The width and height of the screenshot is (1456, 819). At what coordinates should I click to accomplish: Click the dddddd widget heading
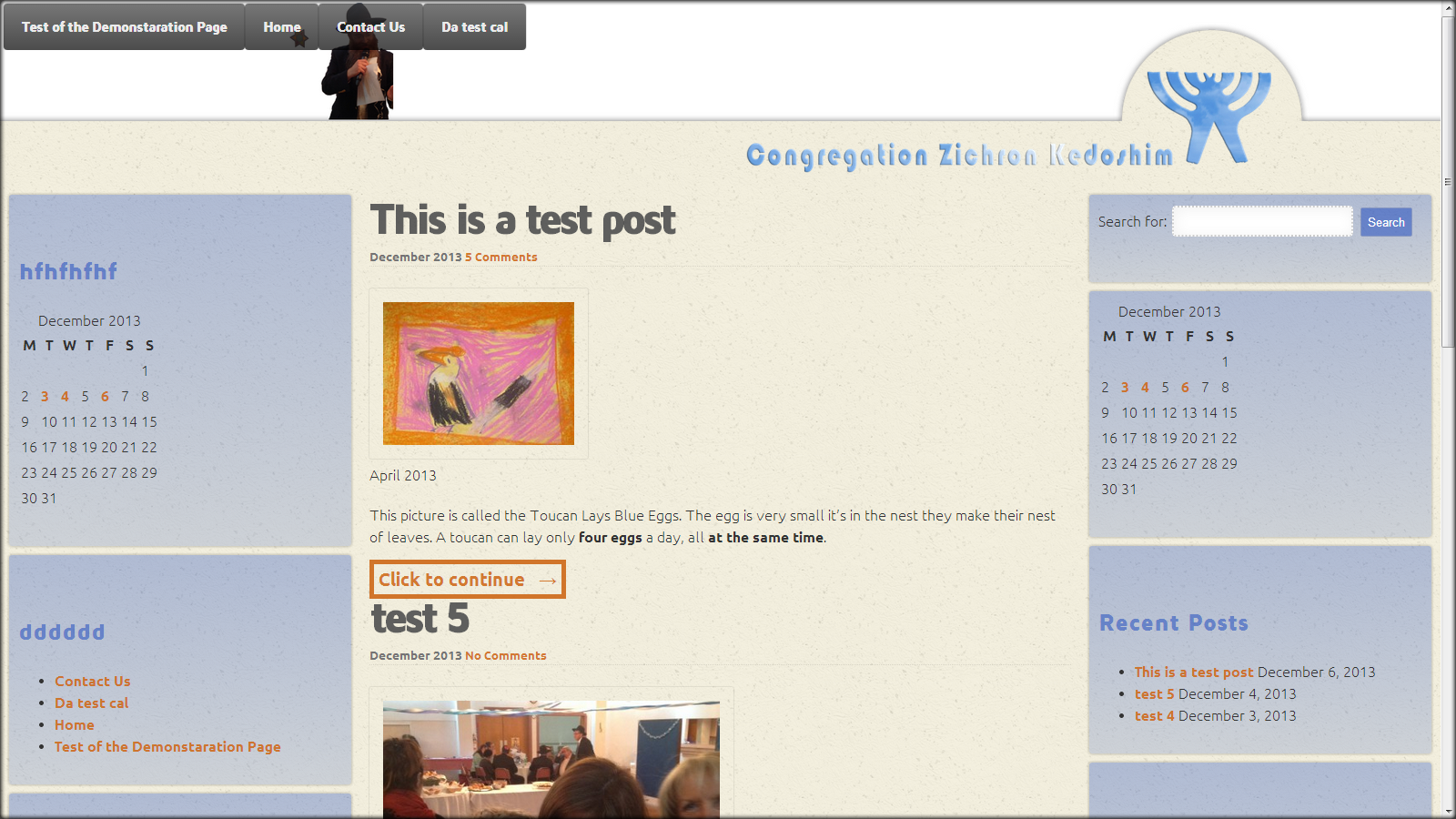coord(63,632)
